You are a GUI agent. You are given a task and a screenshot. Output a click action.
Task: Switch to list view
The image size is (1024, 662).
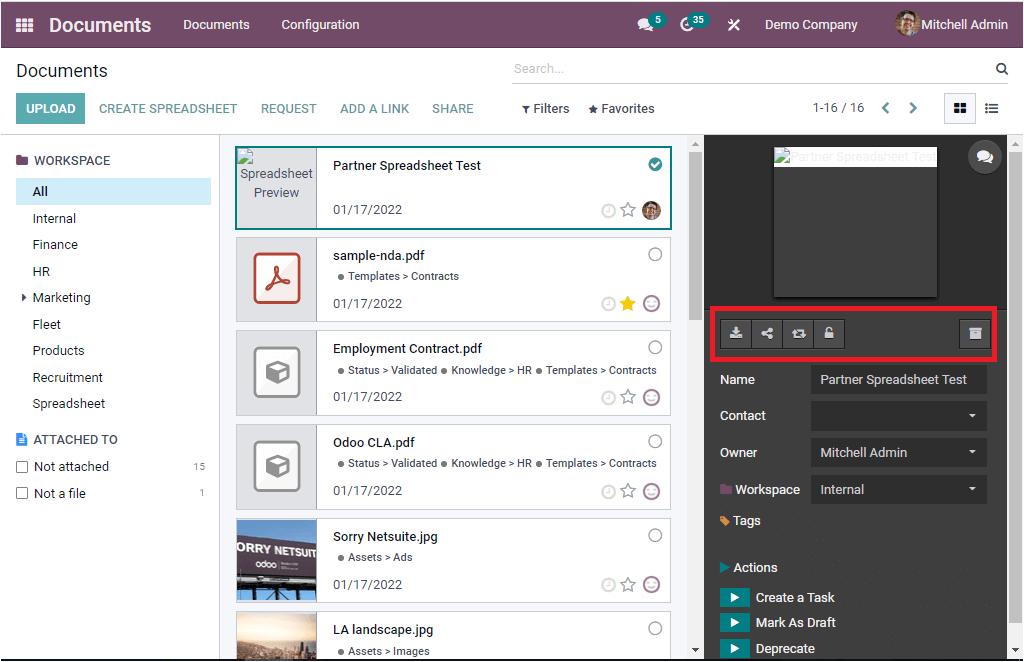click(991, 108)
